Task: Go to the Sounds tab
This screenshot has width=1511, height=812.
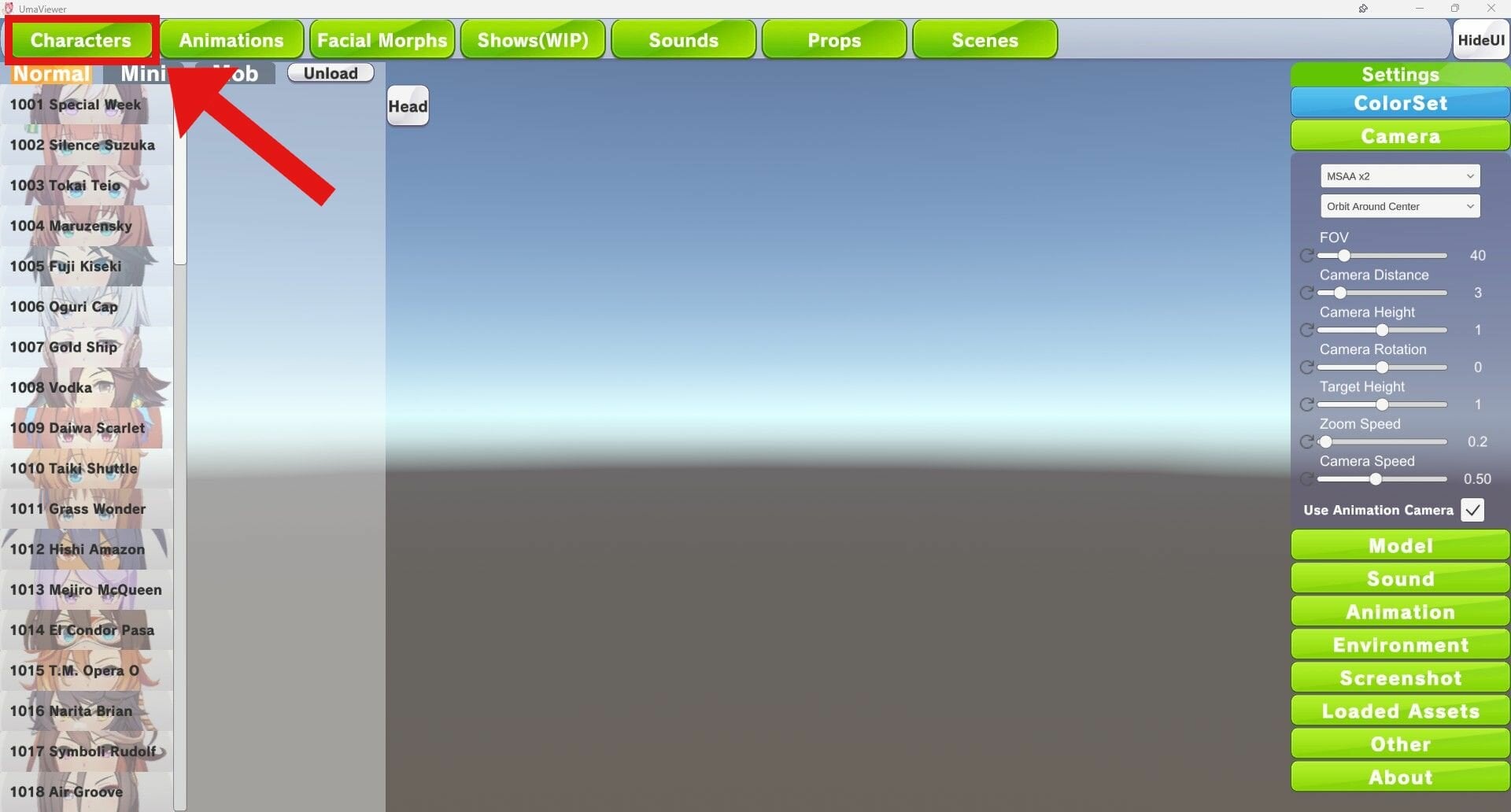Action: coord(684,39)
